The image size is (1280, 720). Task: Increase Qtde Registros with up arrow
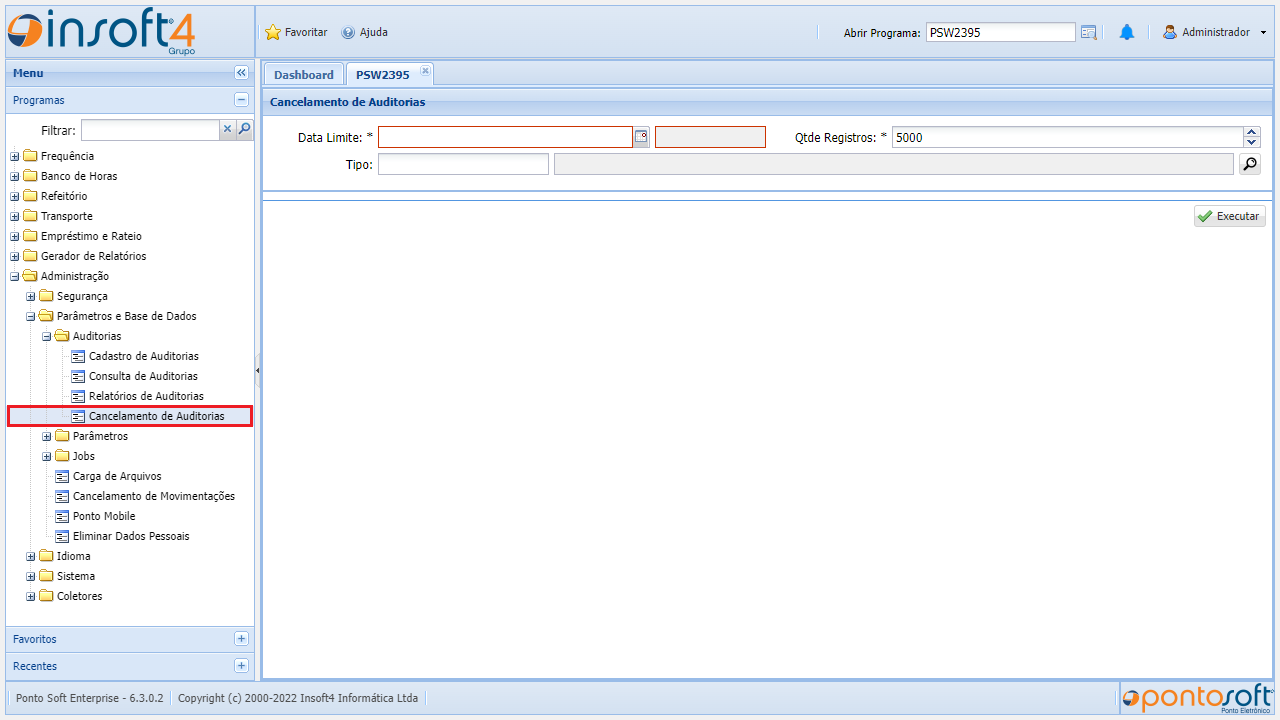click(x=1252, y=132)
